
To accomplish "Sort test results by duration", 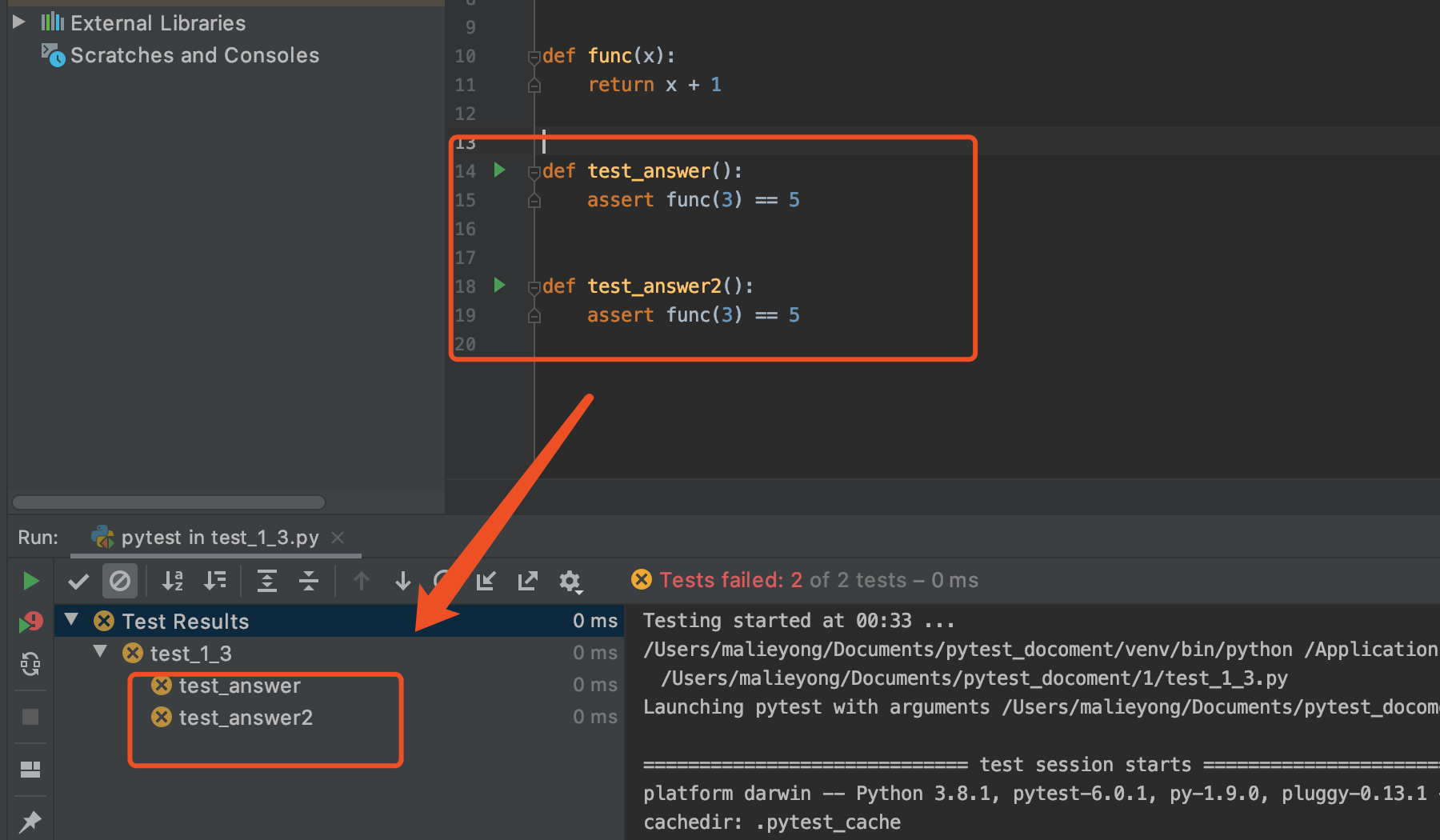I will pos(214,581).
